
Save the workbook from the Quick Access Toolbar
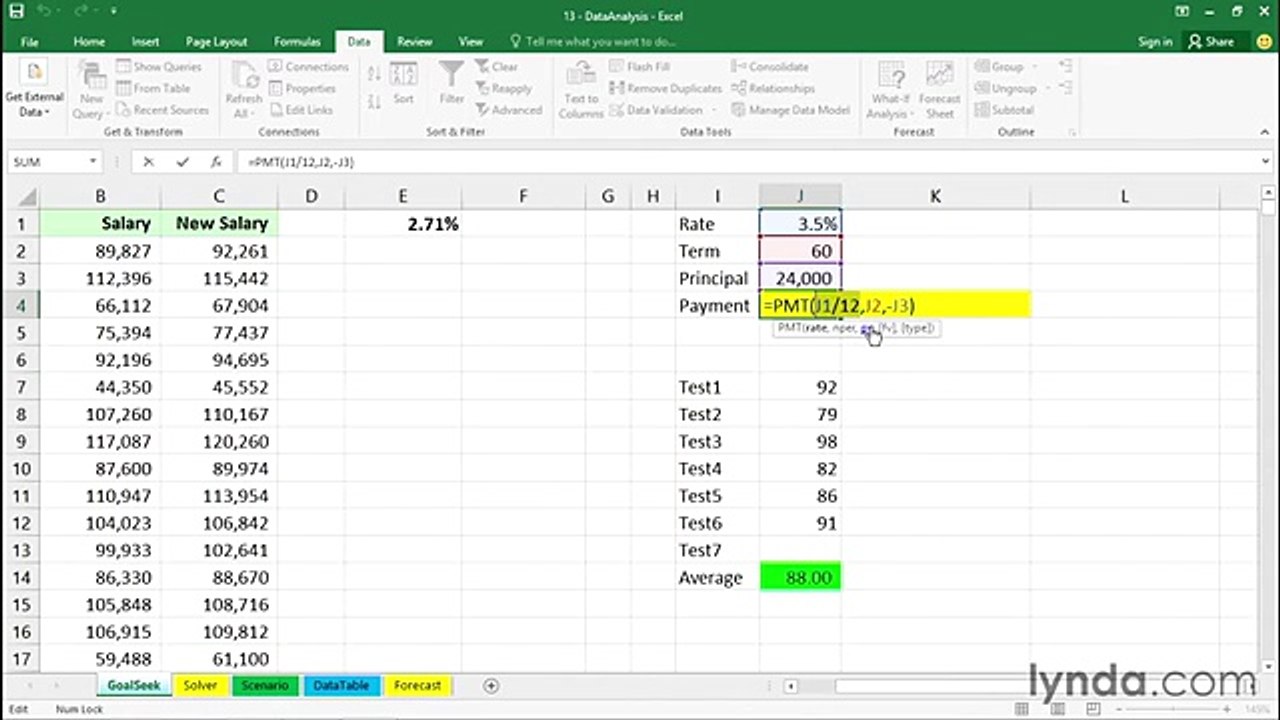pos(16,12)
